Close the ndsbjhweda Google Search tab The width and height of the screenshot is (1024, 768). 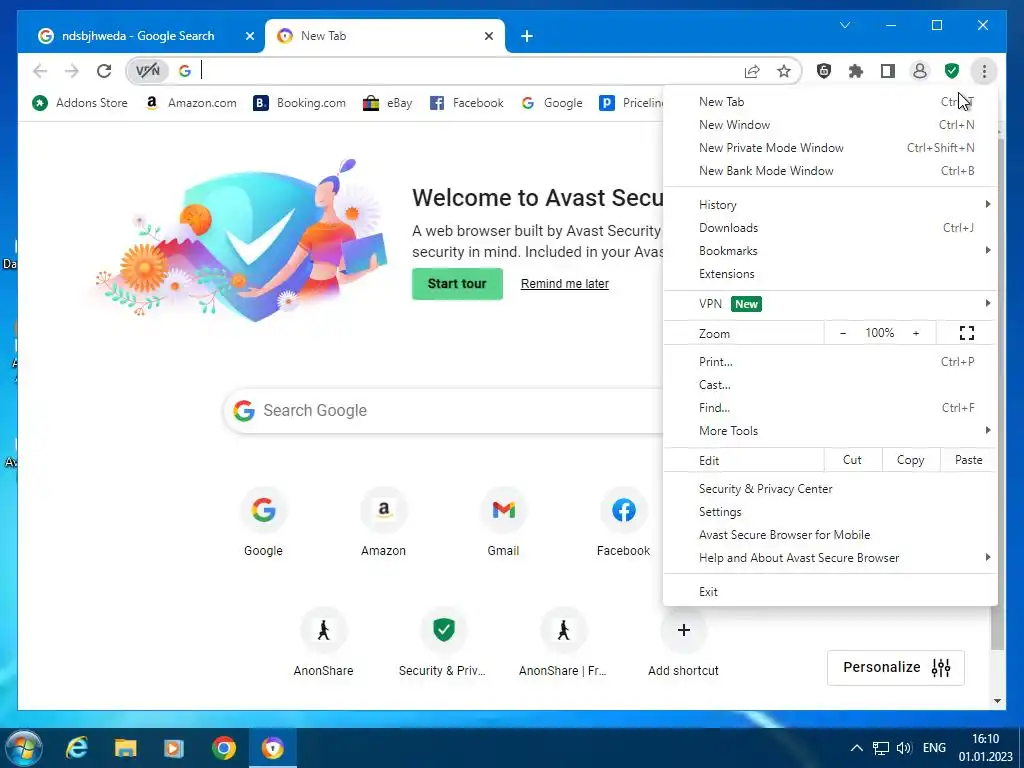(x=249, y=36)
